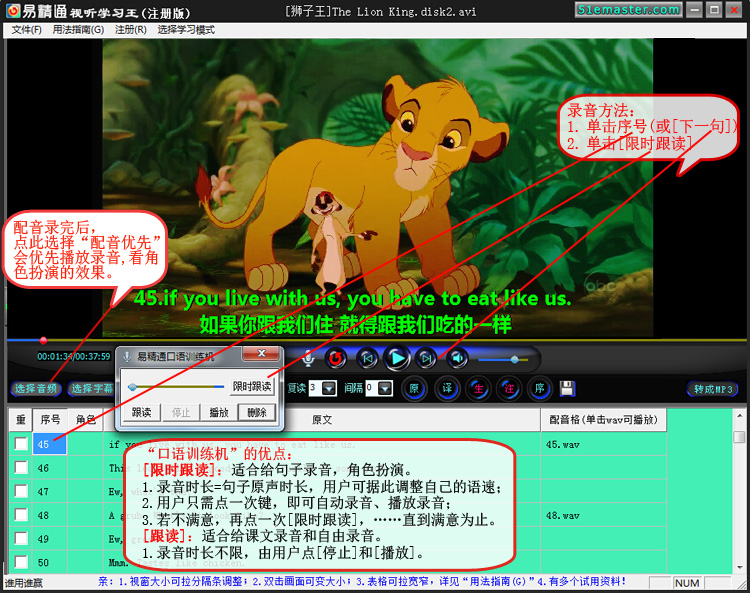The image size is (750, 593).
Task: Maximize the application window
Action: tap(714, 10)
